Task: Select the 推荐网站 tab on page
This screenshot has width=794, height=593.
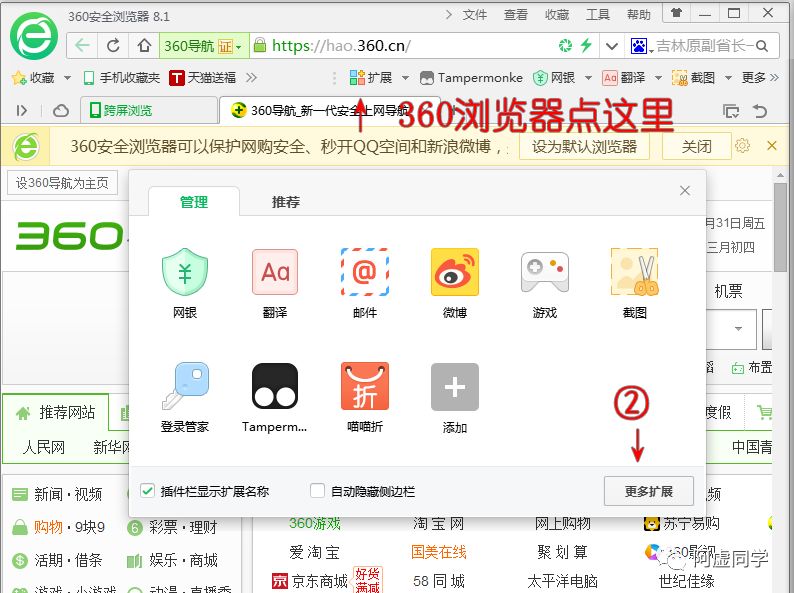Action: click(56, 412)
